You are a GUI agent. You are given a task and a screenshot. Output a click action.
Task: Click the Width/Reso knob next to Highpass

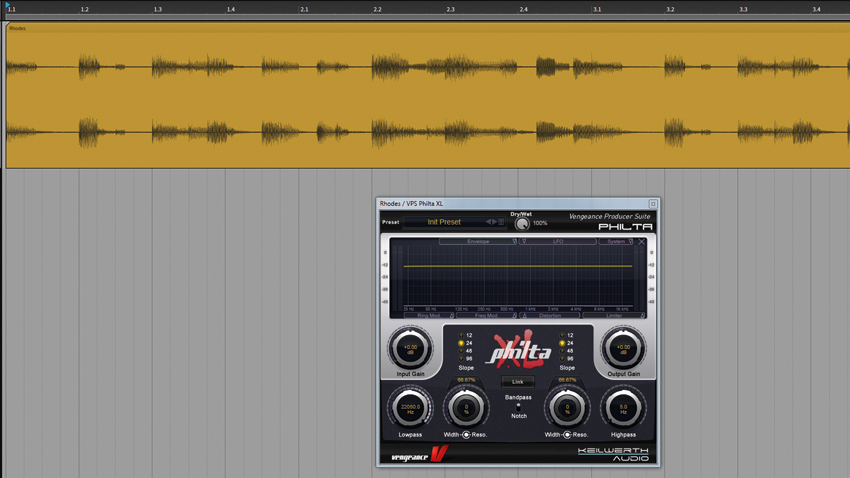pyautogui.click(x=567, y=409)
